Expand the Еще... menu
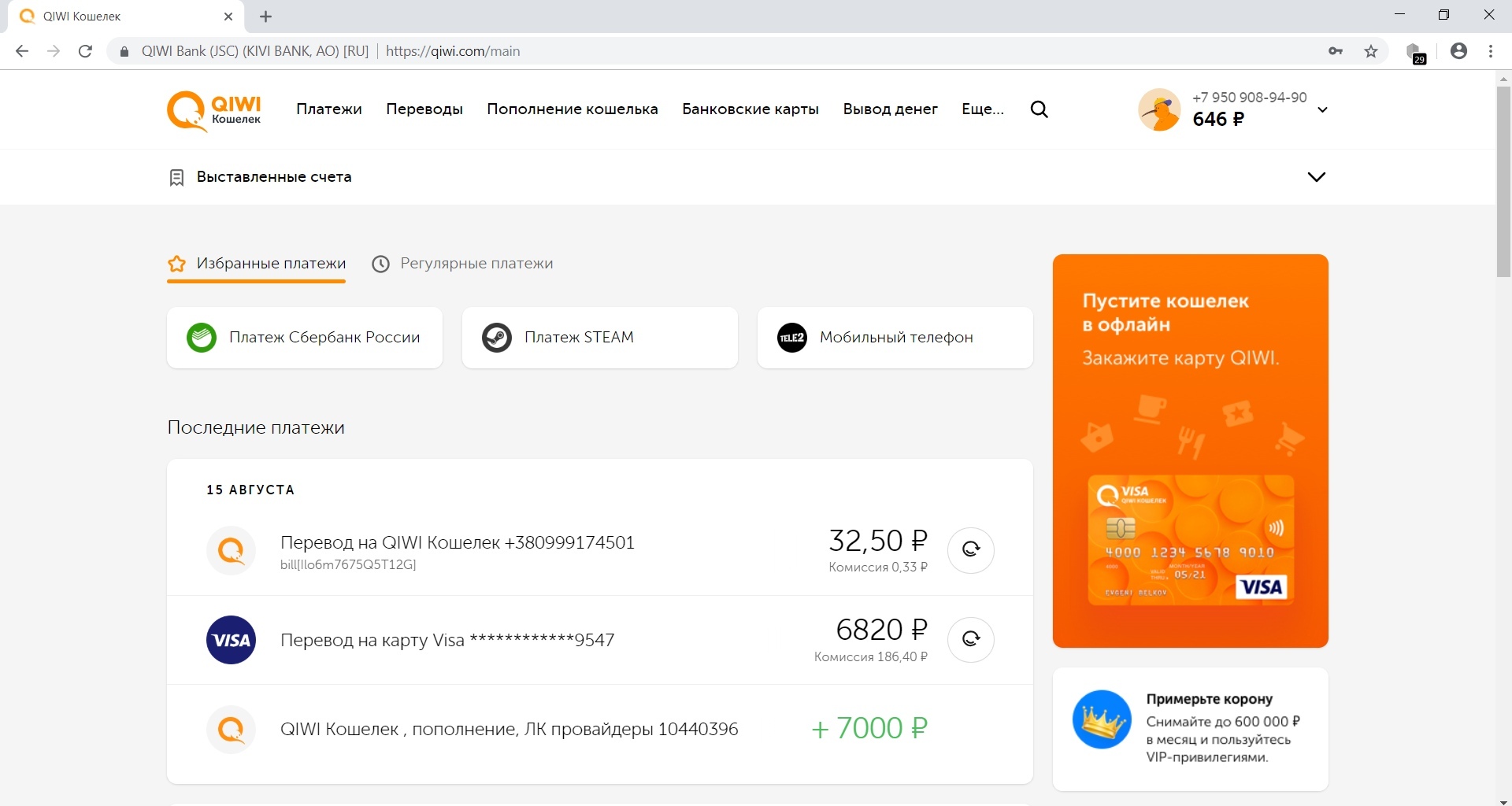 983,109
